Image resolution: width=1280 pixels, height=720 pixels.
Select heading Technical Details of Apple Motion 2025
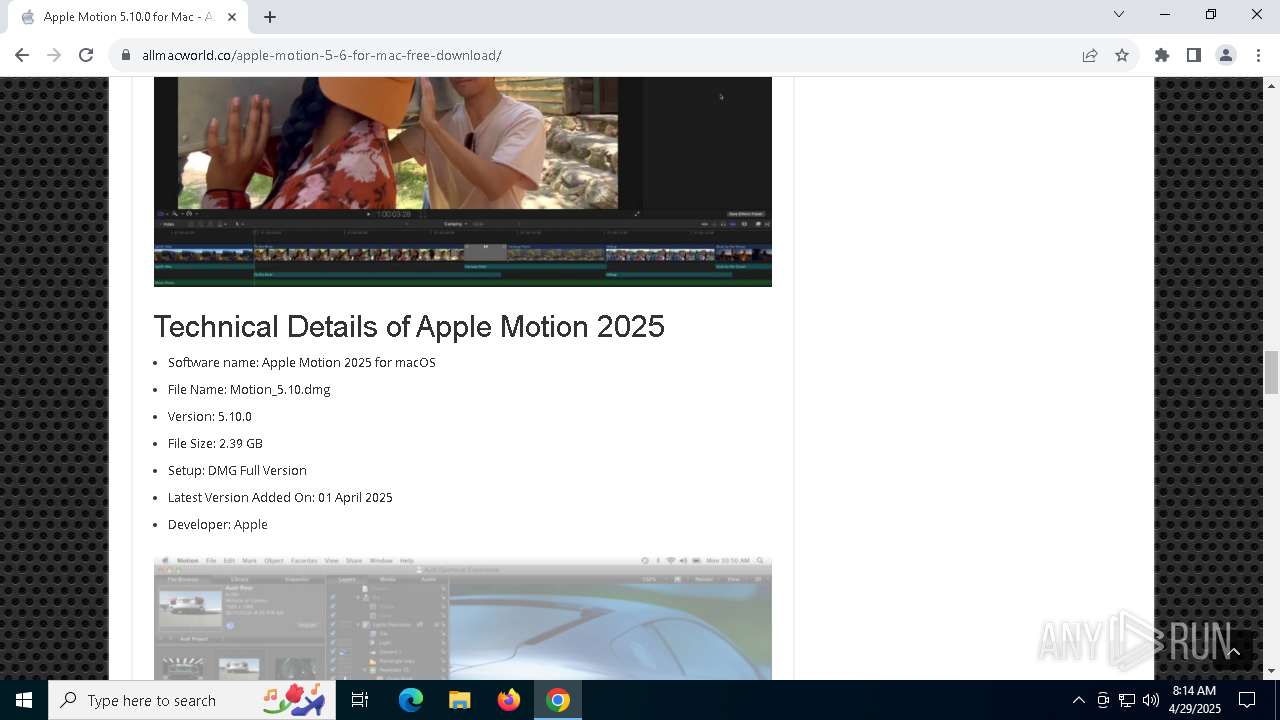(409, 326)
